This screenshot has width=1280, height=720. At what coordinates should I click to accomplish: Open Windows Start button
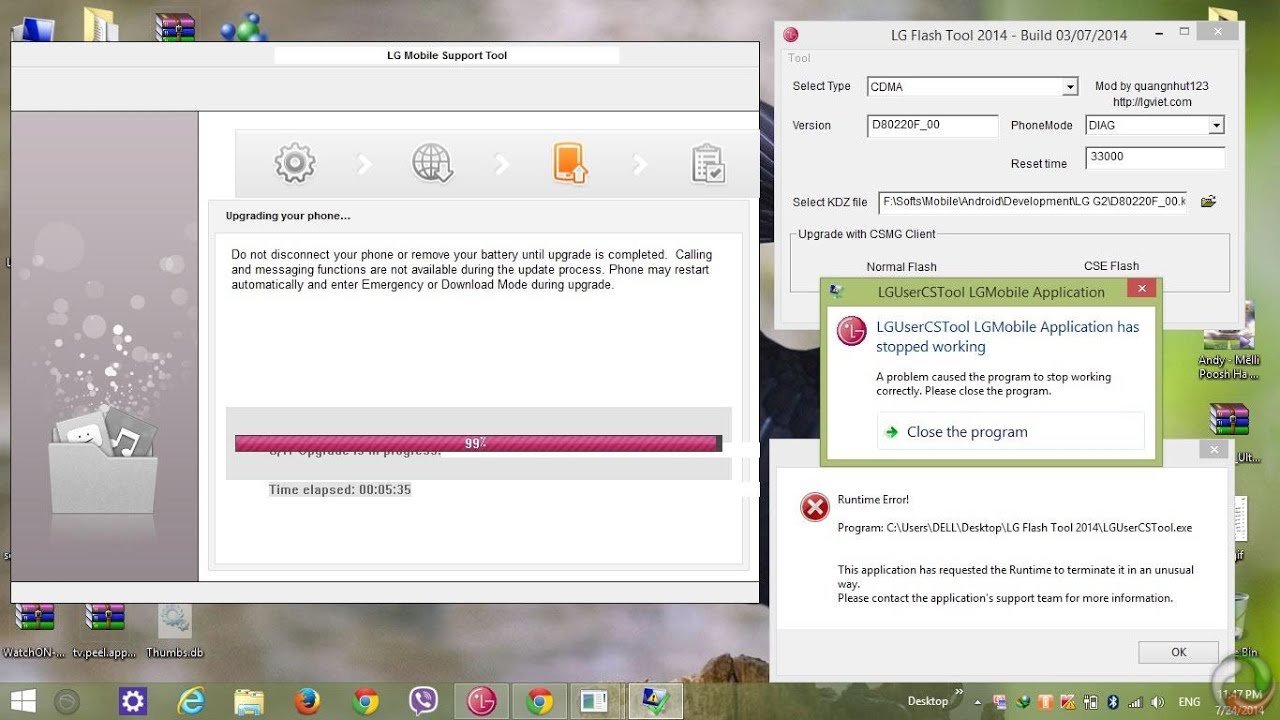coord(24,701)
